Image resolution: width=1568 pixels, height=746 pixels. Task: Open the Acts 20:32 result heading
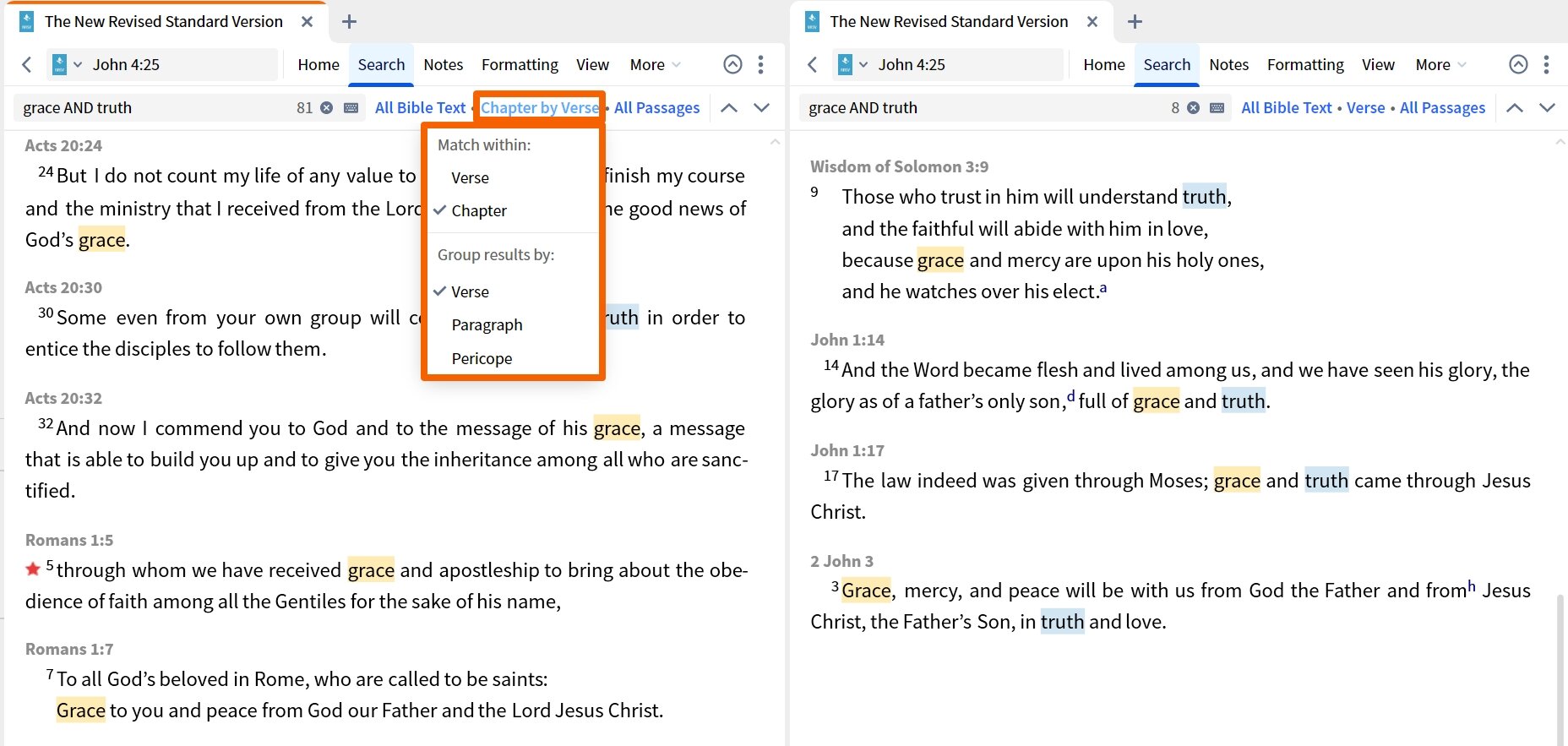(x=63, y=398)
